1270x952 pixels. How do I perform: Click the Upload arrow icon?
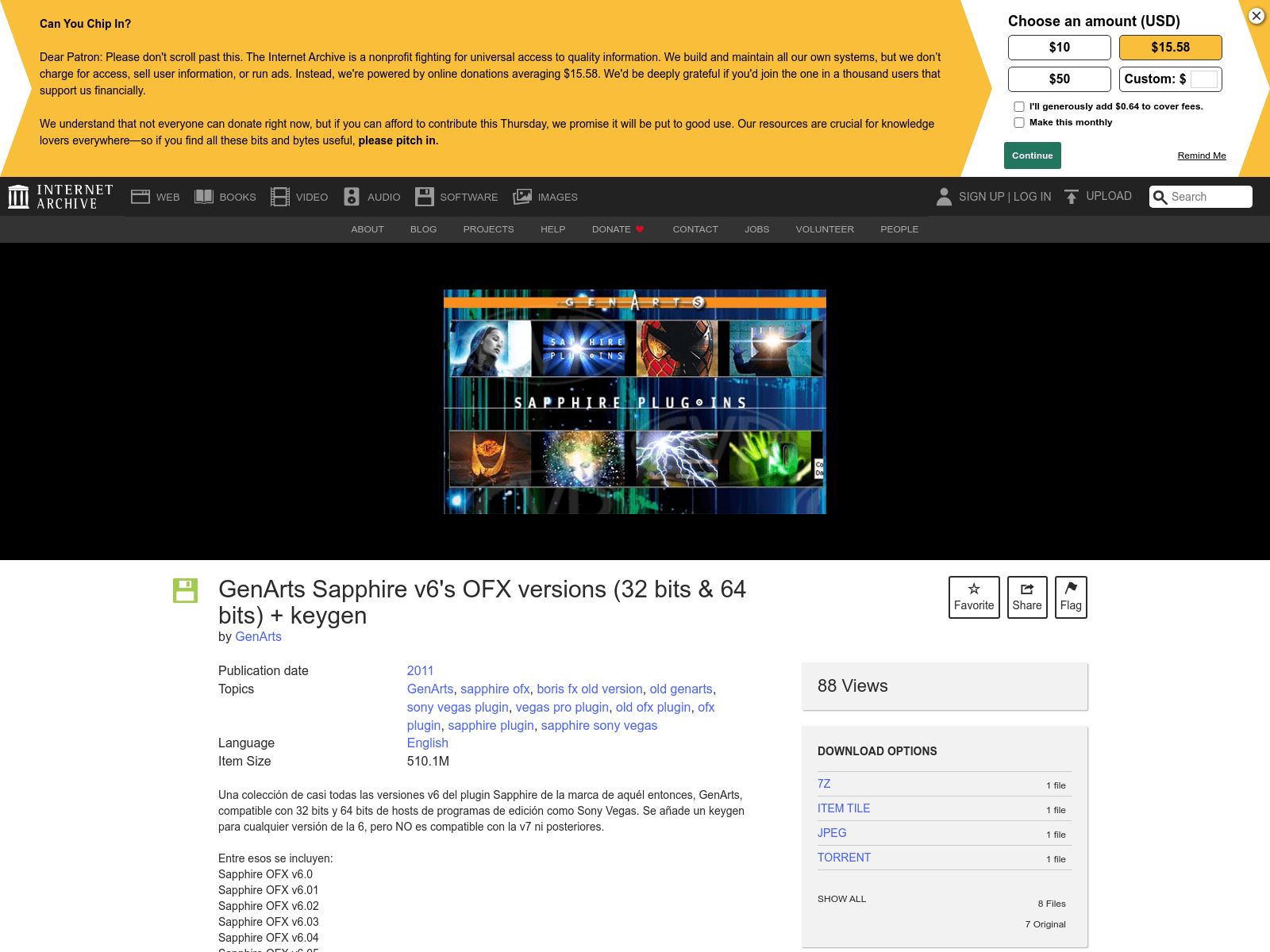tap(1072, 197)
